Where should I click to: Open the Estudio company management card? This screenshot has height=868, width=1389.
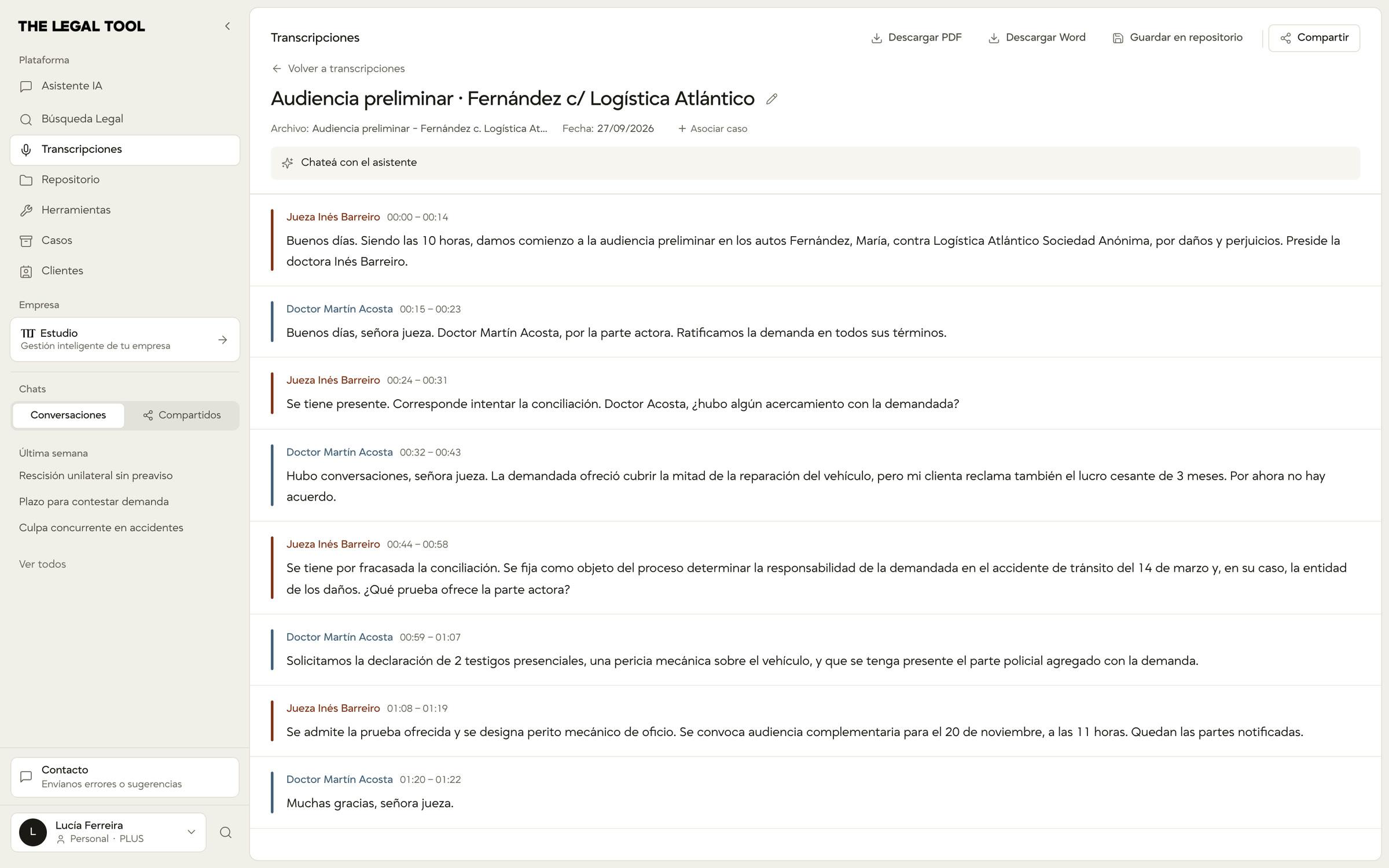click(x=124, y=339)
